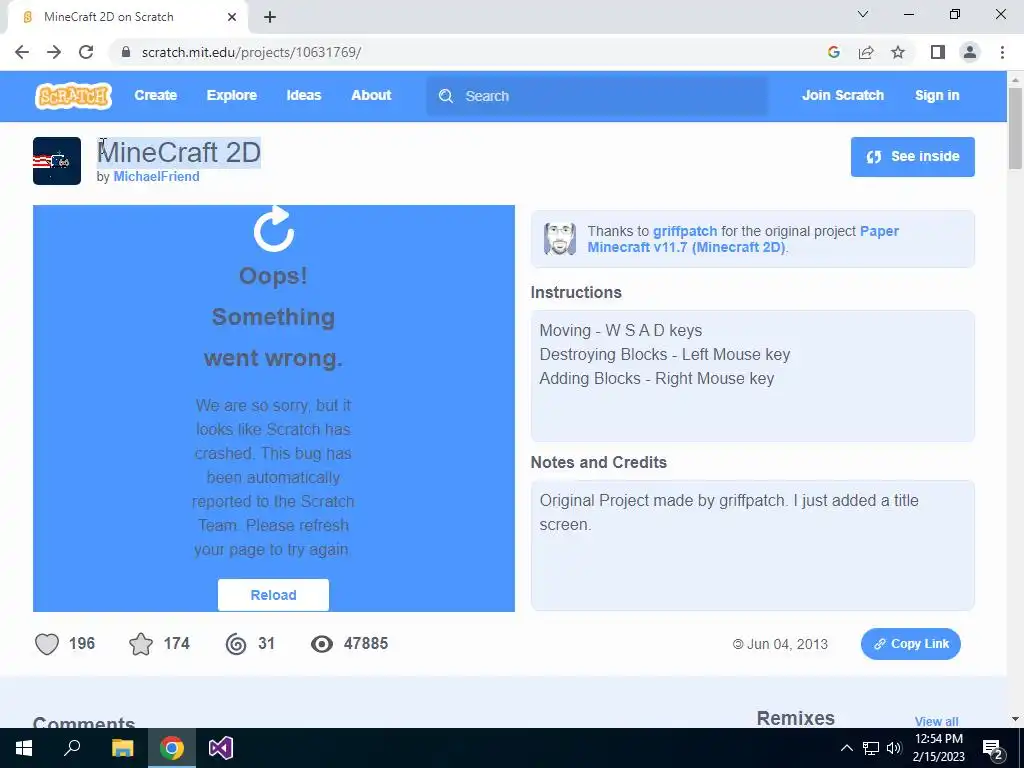Show hidden system tray icons
1024x768 pixels.
click(x=846, y=748)
